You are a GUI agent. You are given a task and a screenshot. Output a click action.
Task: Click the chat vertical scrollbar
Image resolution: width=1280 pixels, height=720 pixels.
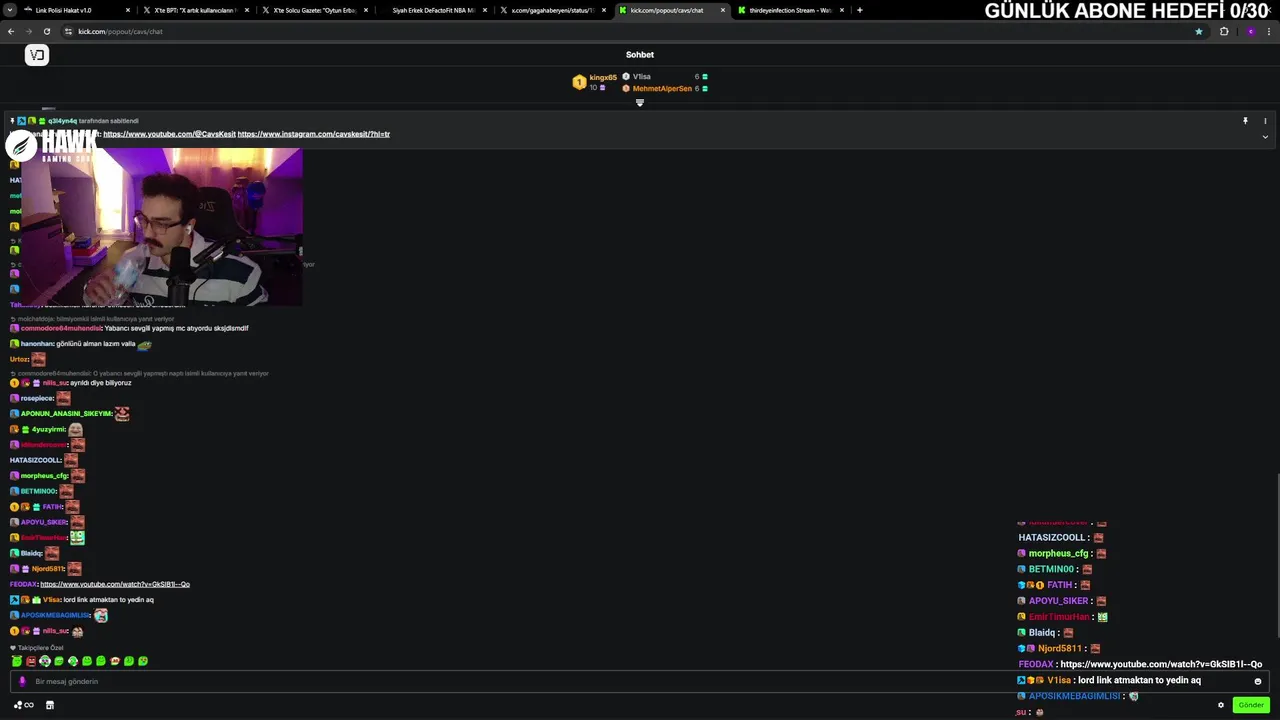click(x=1277, y=555)
